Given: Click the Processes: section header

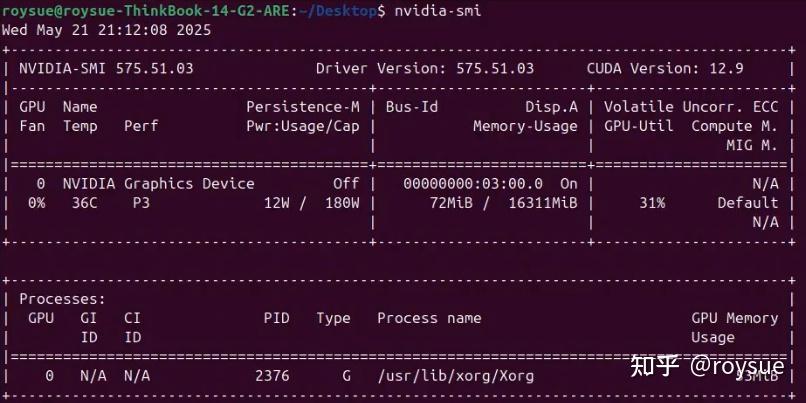Looking at the screenshot, I should pyautogui.click(x=63, y=299).
